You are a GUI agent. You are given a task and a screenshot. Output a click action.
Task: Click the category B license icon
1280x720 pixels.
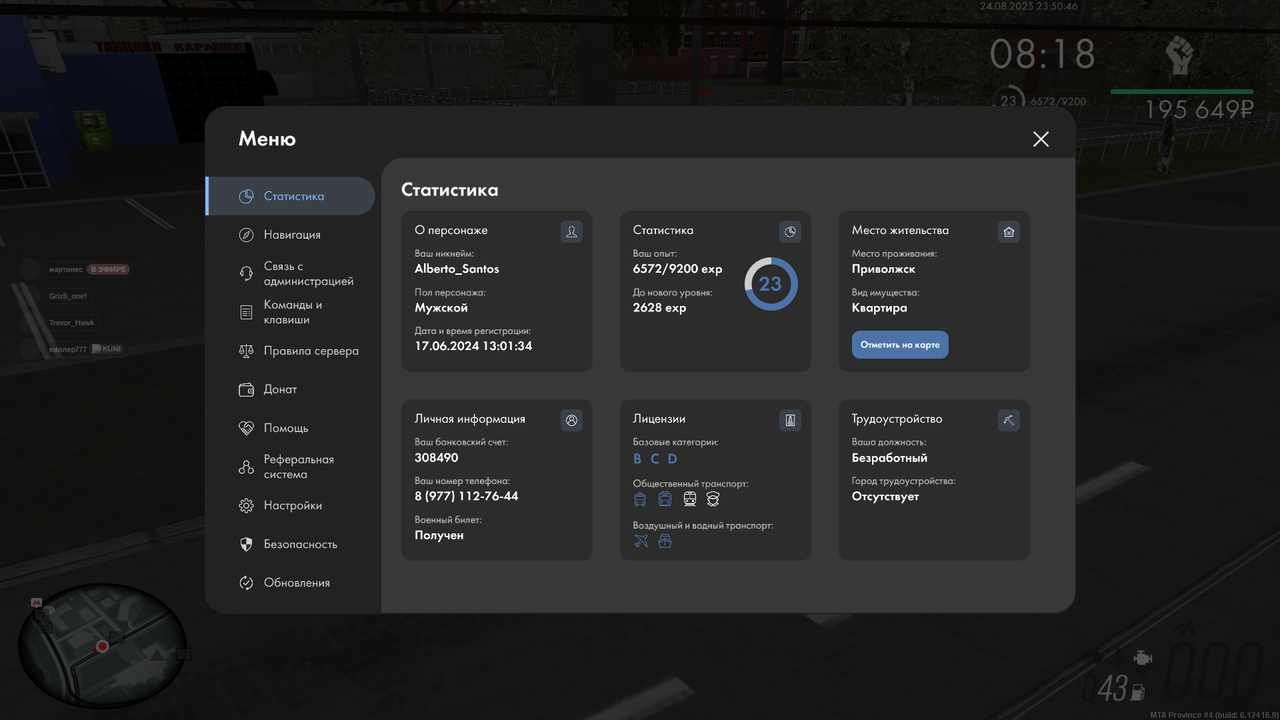pos(637,459)
